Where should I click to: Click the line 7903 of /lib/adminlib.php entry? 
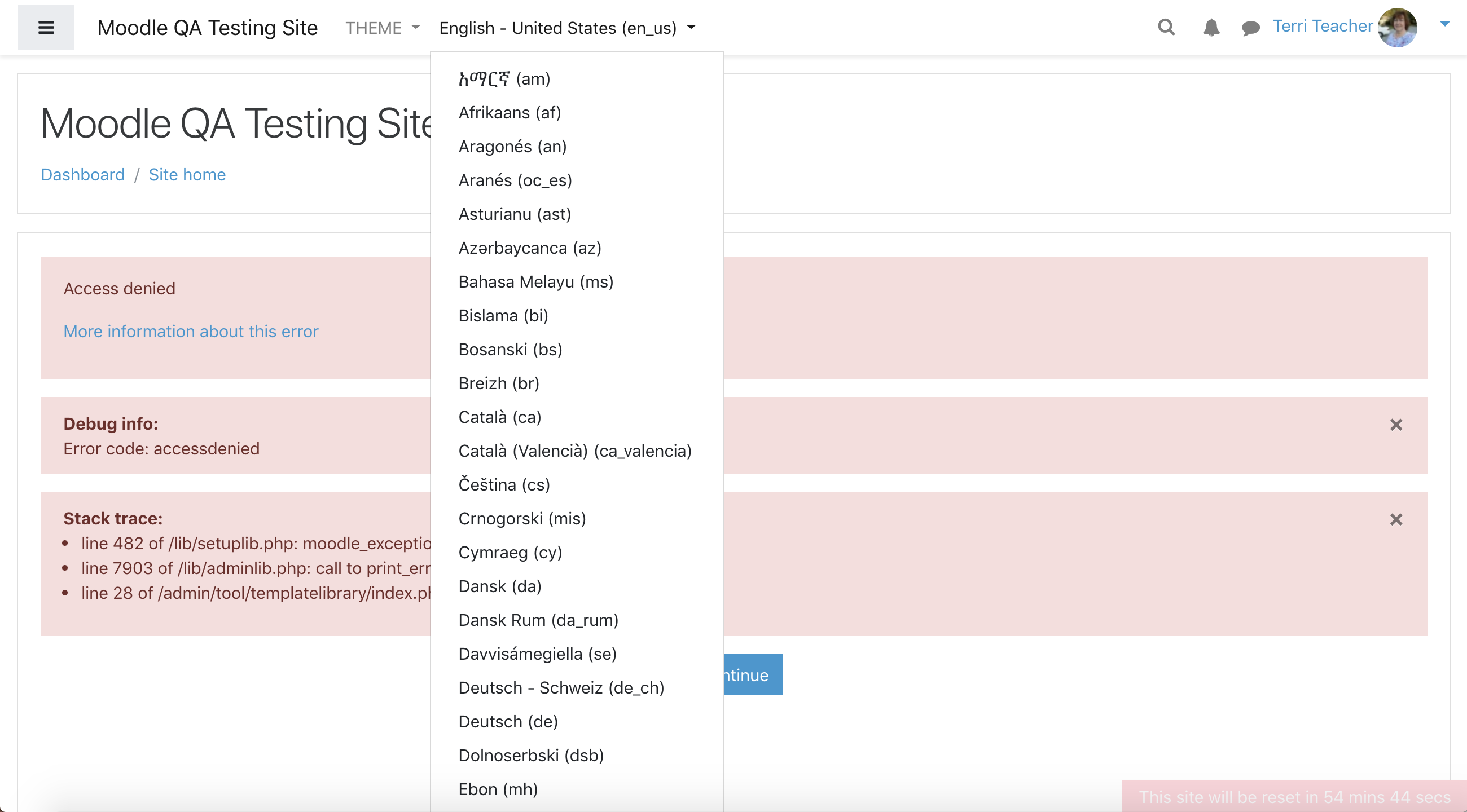click(x=256, y=568)
